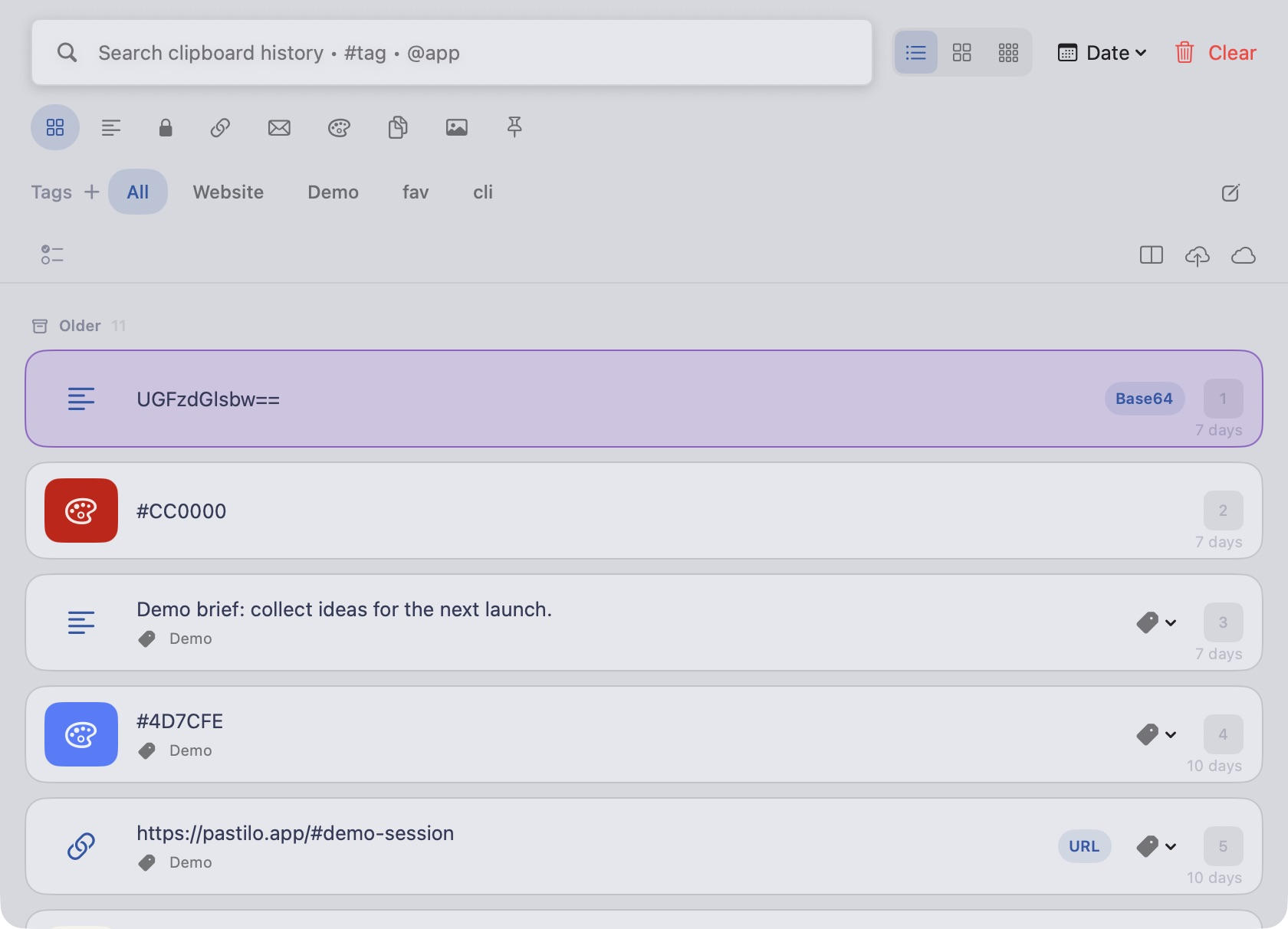Toggle the split preview pane

[1152, 255]
